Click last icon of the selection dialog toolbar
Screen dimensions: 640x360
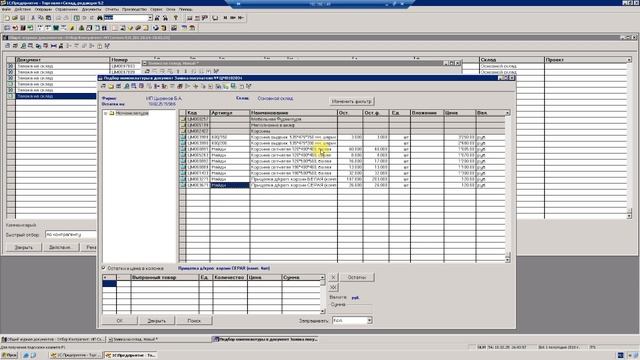[x=249, y=86]
